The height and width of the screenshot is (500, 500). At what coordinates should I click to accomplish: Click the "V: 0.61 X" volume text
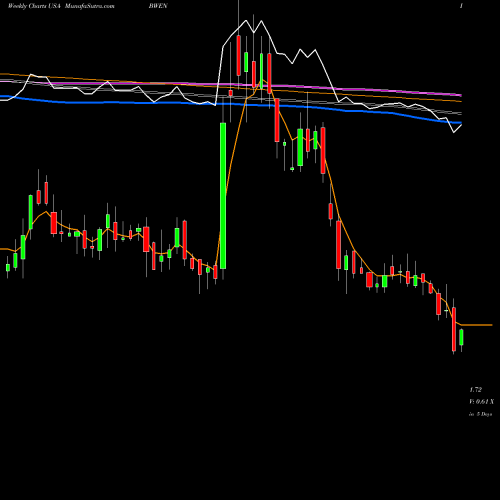click(482, 402)
